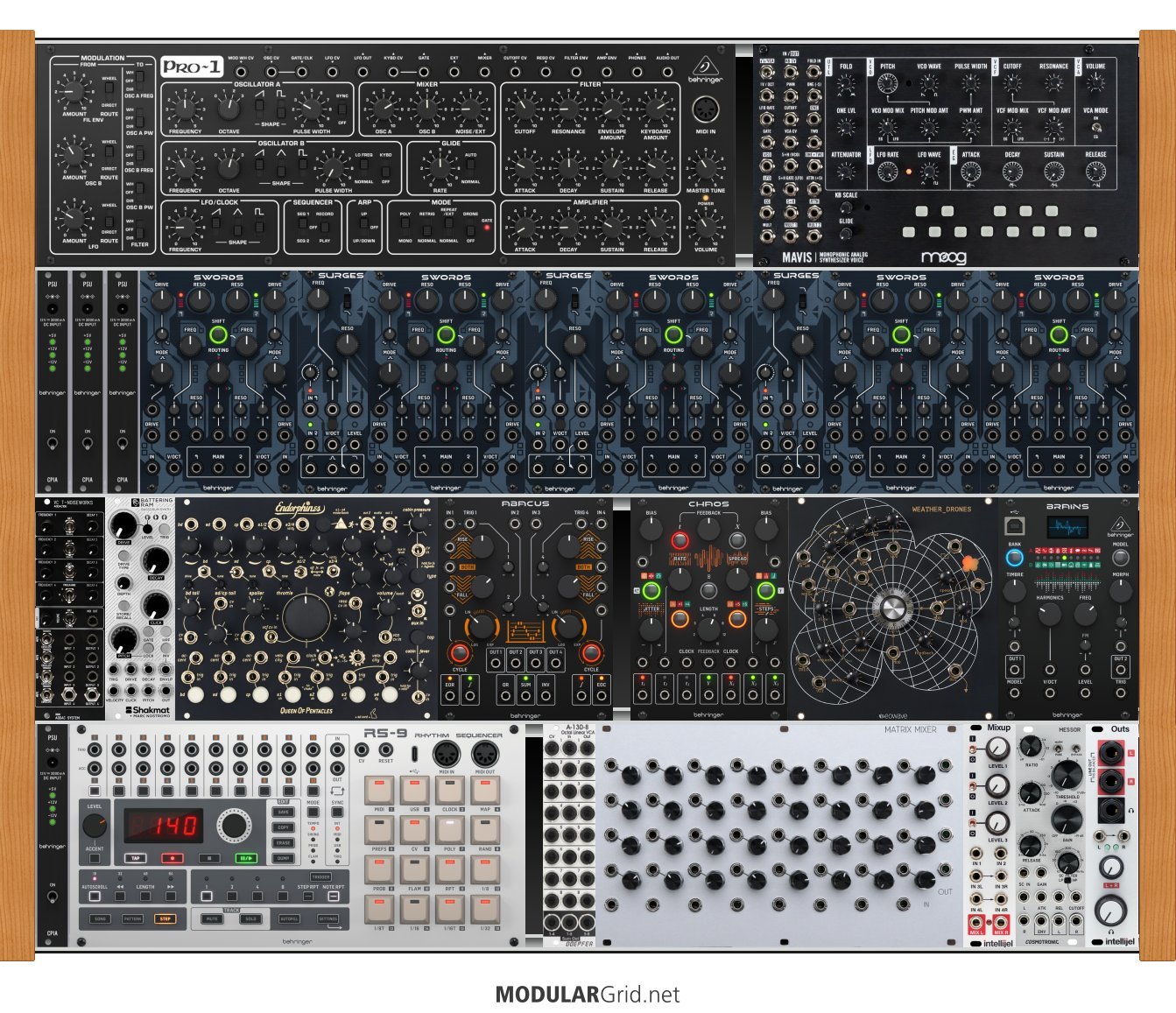This screenshot has width=1176, height=1013.
Task: Click the SAVE button in RS-9 Edit section
Action: (284, 813)
